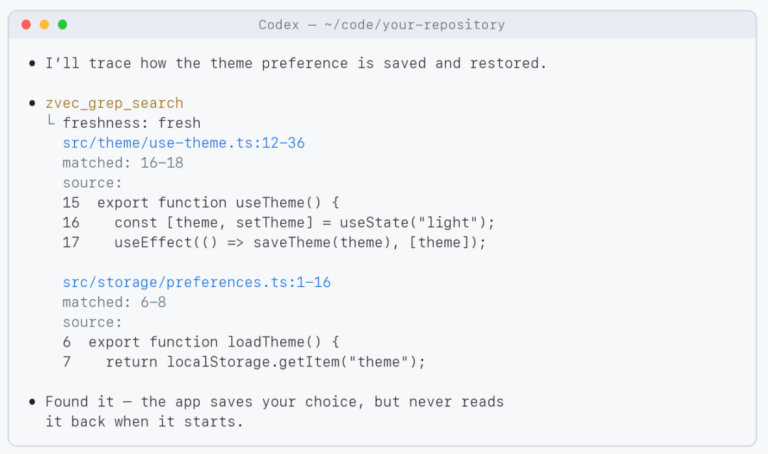The height and width of the screenshot is (454, 768).
Task: Click the "freshness: fresh" status line
Action: coord(131,123)
